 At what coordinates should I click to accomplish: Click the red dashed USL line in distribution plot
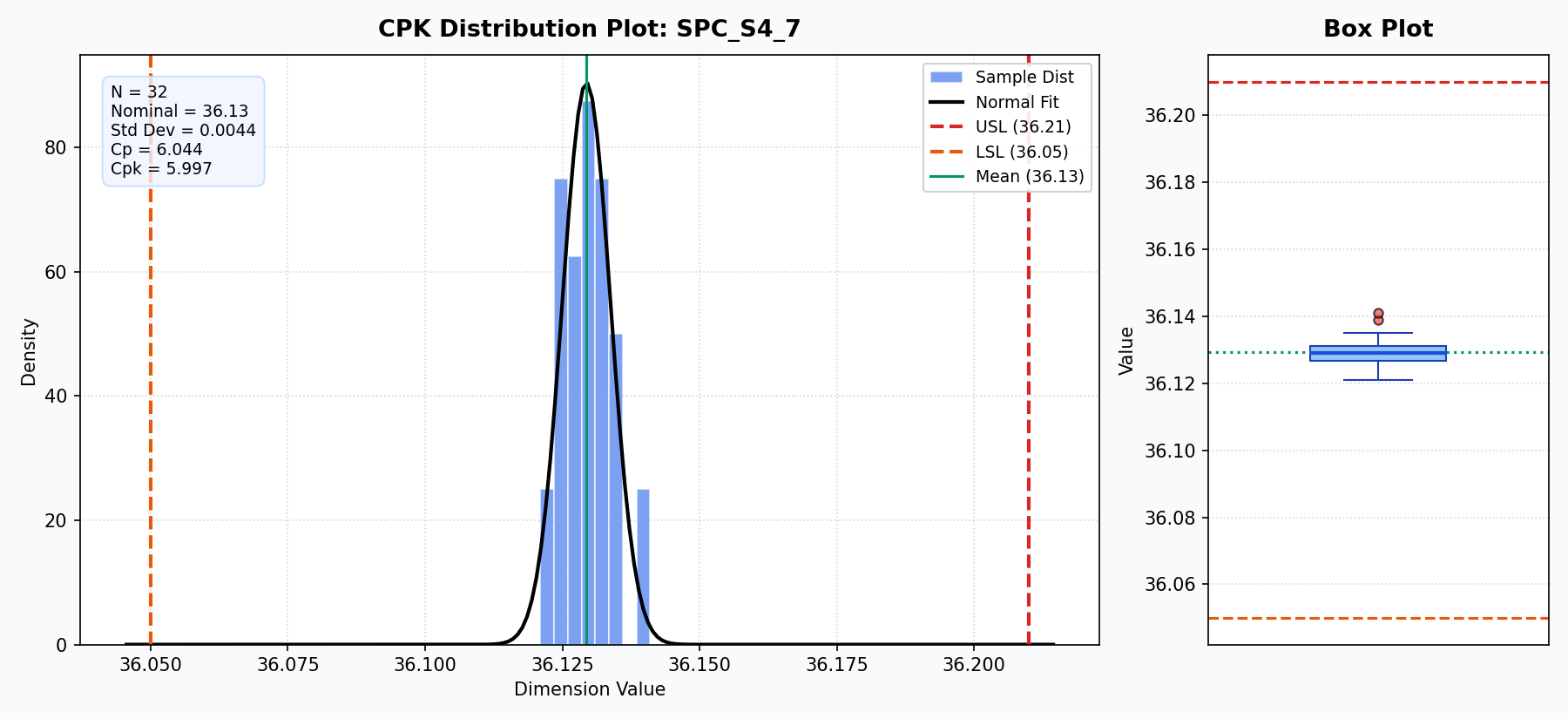coord(1029,349)
